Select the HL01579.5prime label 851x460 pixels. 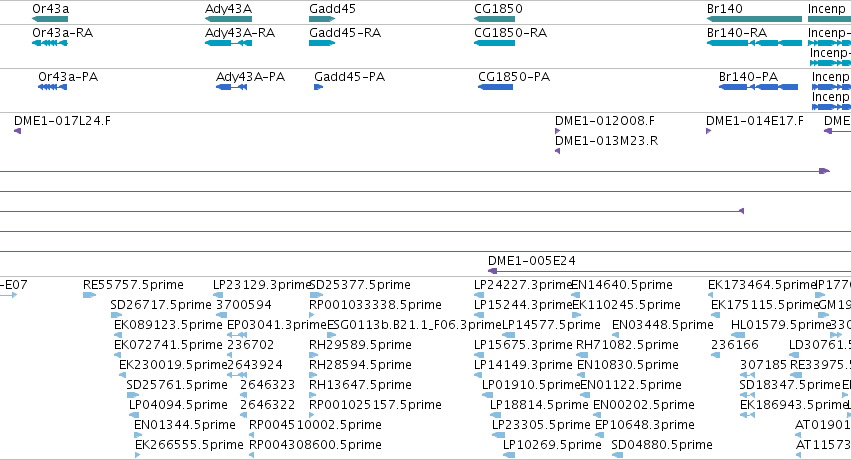[781, 324]
